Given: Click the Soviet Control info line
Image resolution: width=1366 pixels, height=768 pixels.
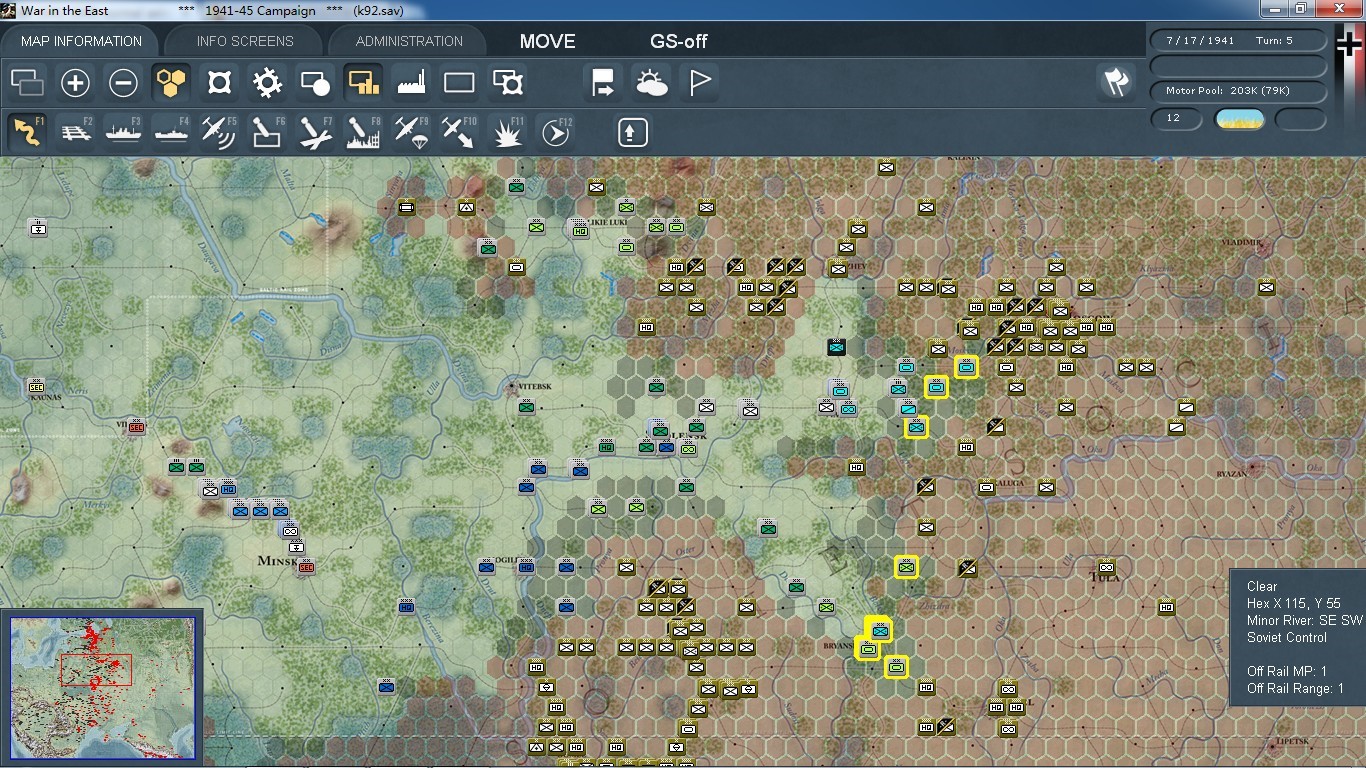Looking at the screenshot, I should point(1287,637).
